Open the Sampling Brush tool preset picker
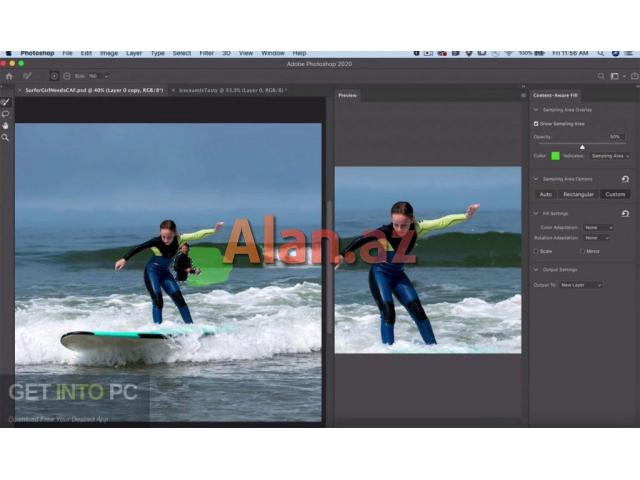640x480 pixels. 27,76
